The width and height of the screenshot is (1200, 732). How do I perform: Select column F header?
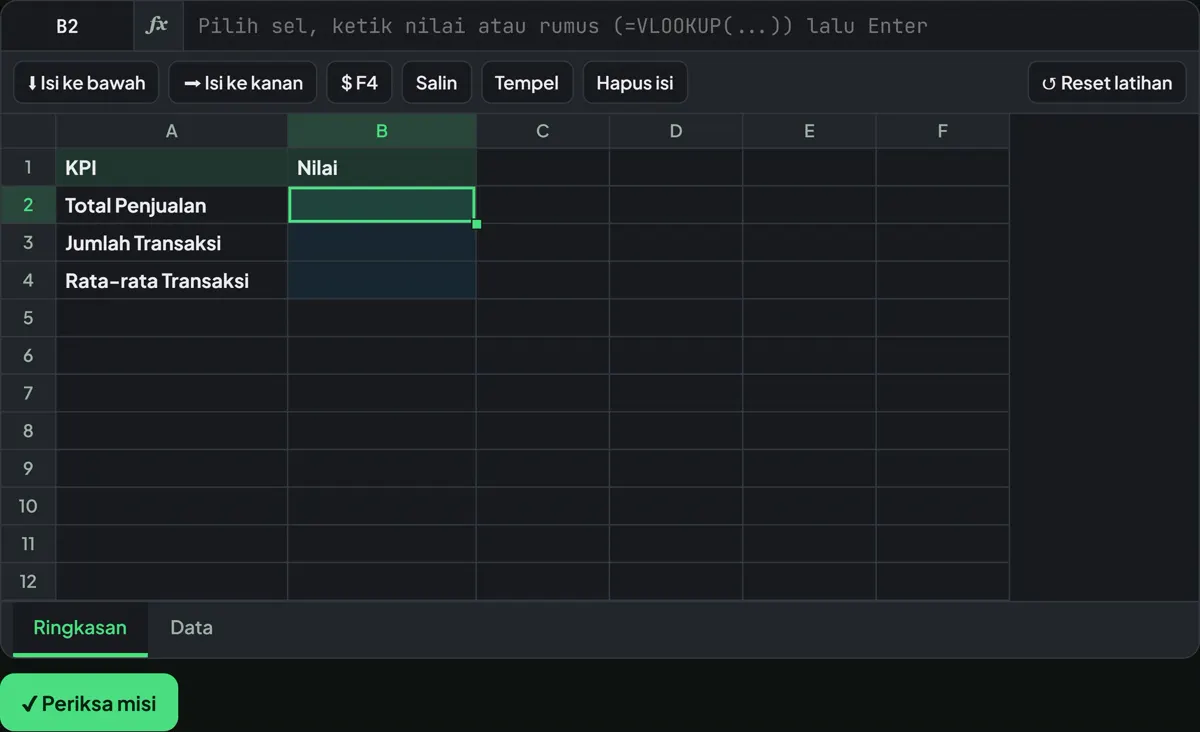[942, 131]
